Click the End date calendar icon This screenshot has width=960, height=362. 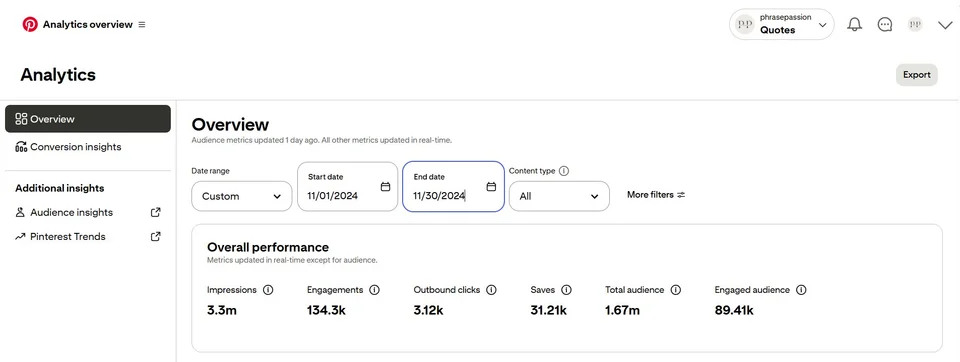click(x=491, y=187)
